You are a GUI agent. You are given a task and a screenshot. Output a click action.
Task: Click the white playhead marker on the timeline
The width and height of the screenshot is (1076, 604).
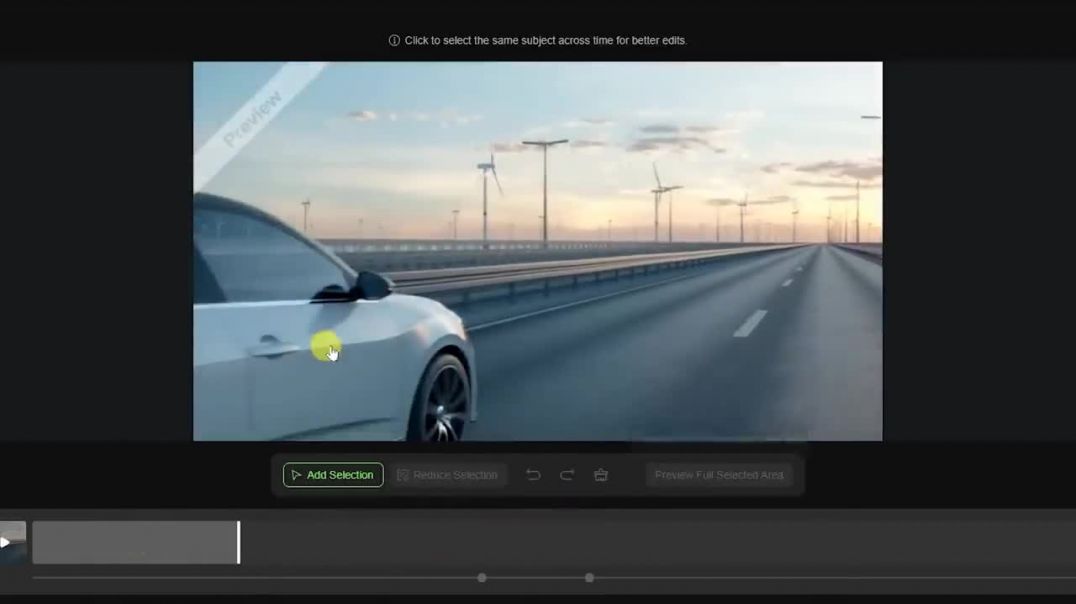[x=239, y=542]
